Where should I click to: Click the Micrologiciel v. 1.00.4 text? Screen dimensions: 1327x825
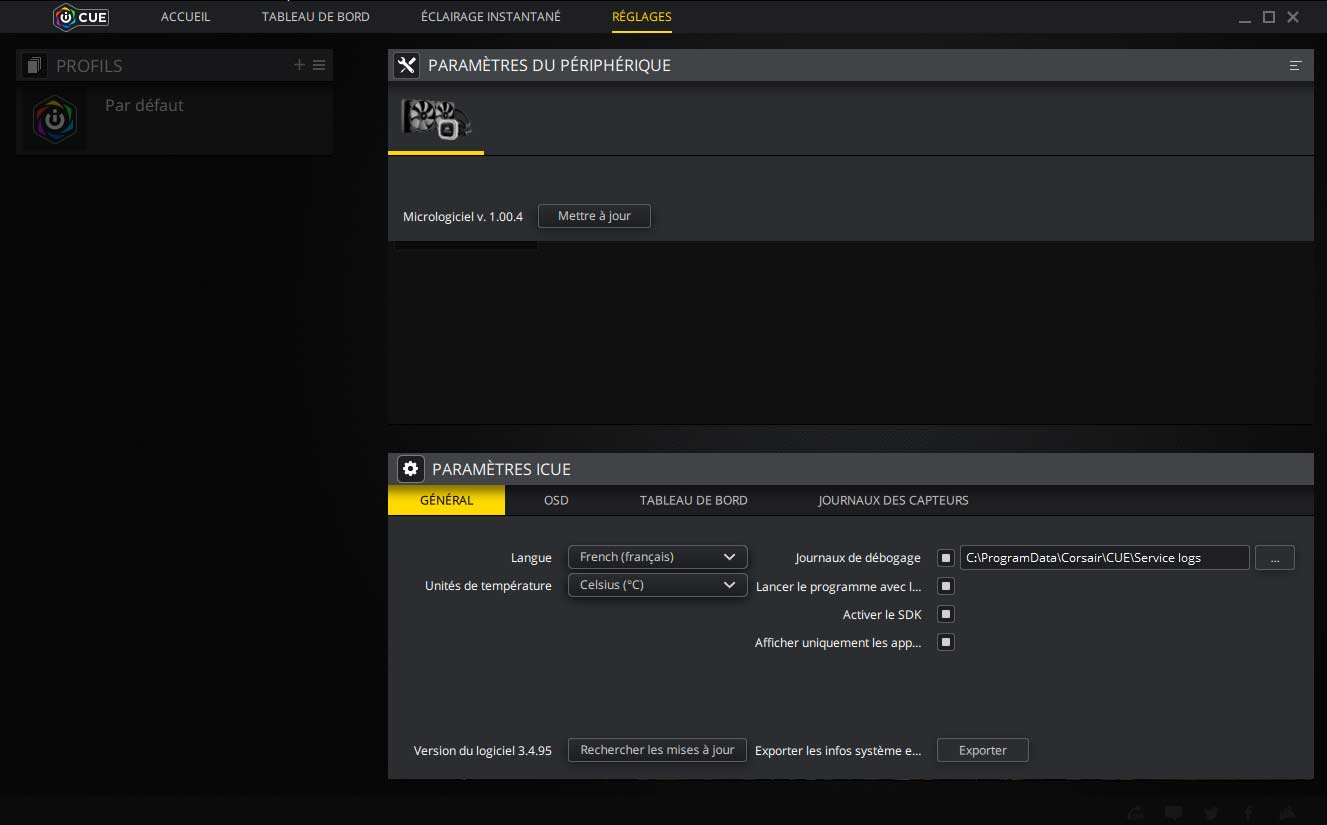[x=463, y=217]
